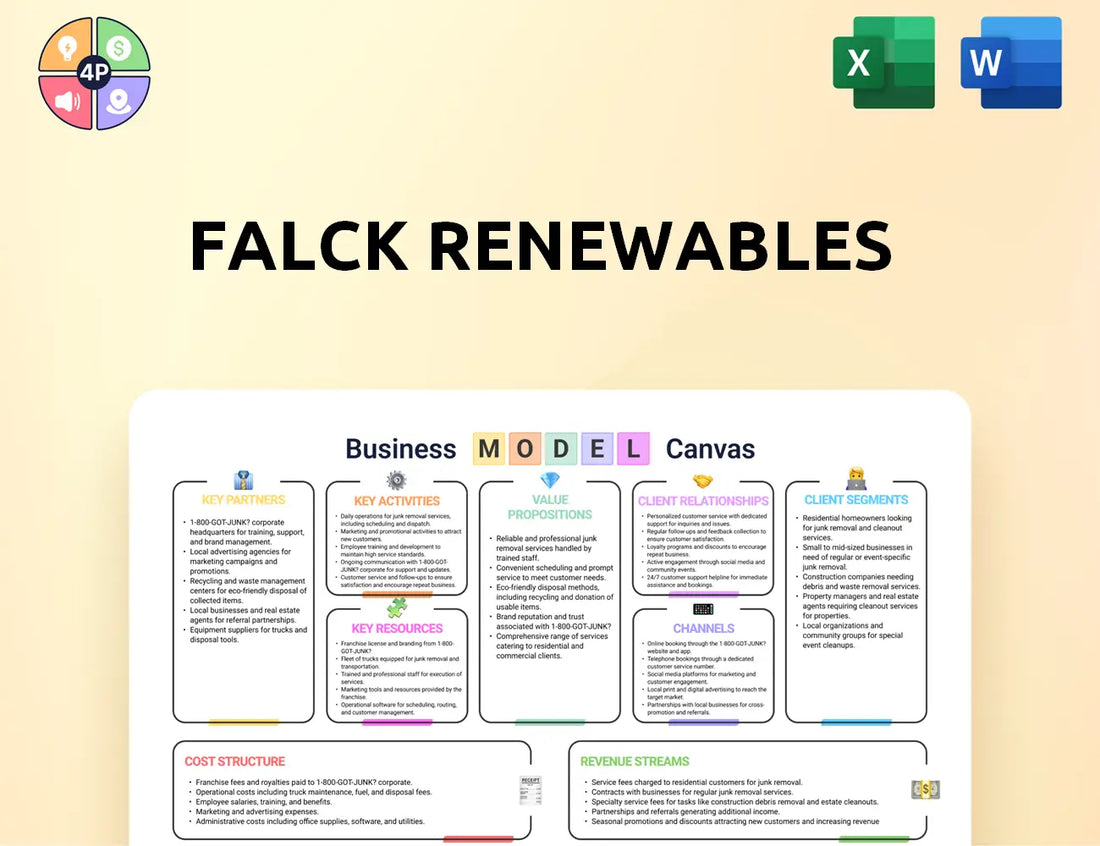Click 'Local advertising agencies' bullet in Key Partners

240,561
